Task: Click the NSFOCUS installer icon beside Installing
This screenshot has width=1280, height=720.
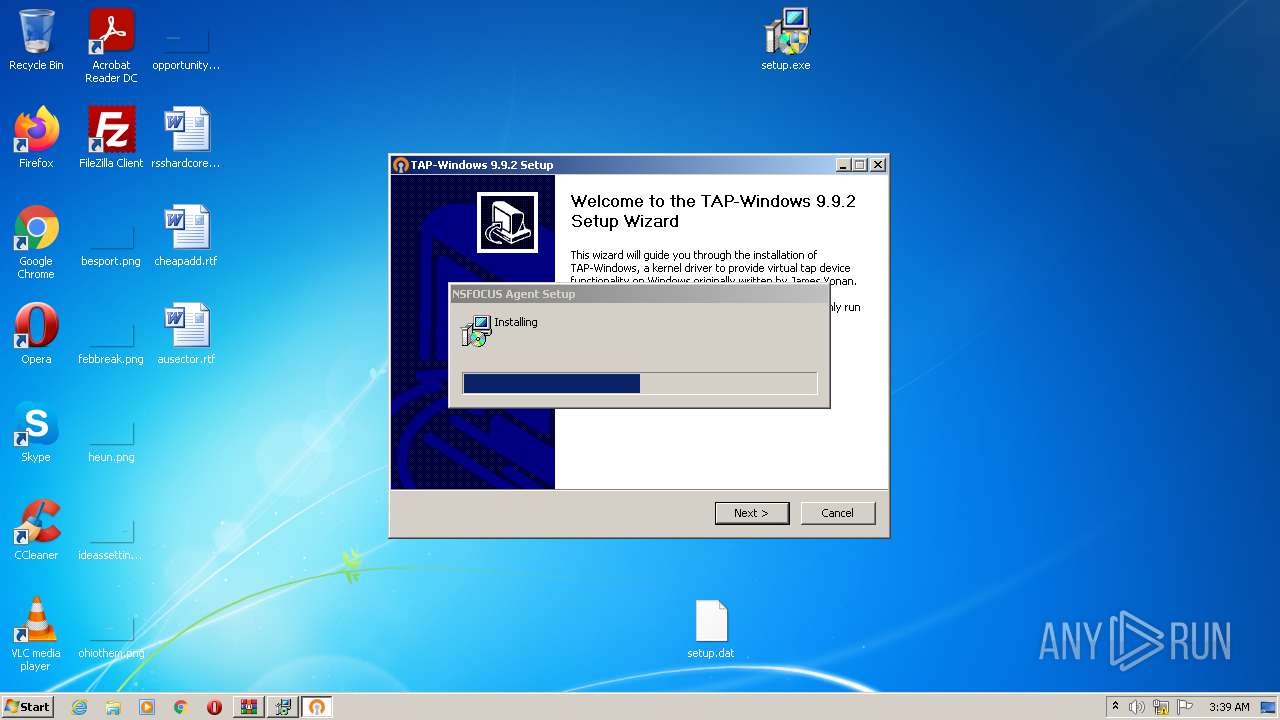Action: coord(476,331)
